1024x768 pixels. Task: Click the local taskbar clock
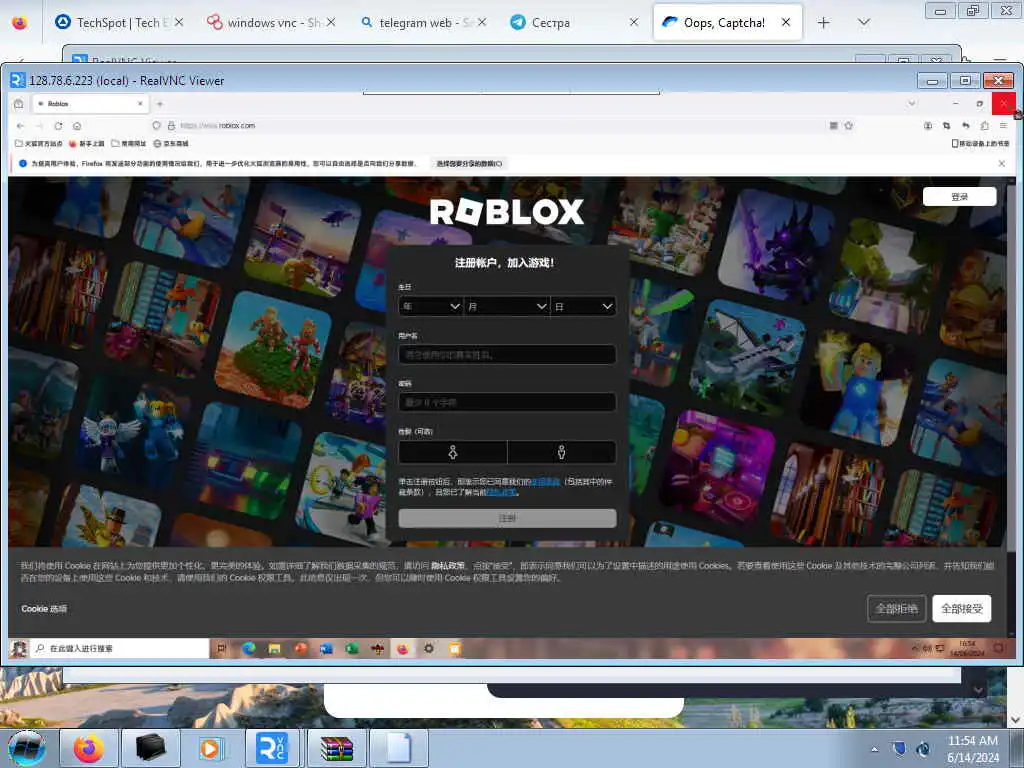[973, 749]
